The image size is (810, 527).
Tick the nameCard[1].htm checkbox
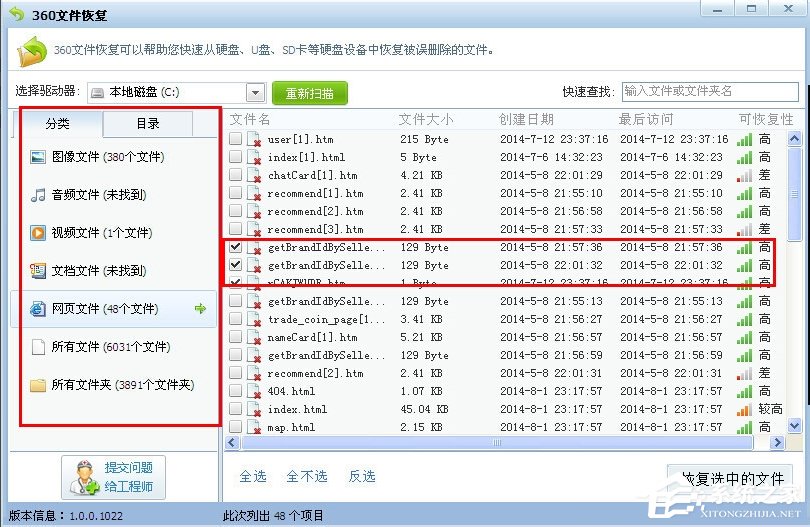click(235, 336)
